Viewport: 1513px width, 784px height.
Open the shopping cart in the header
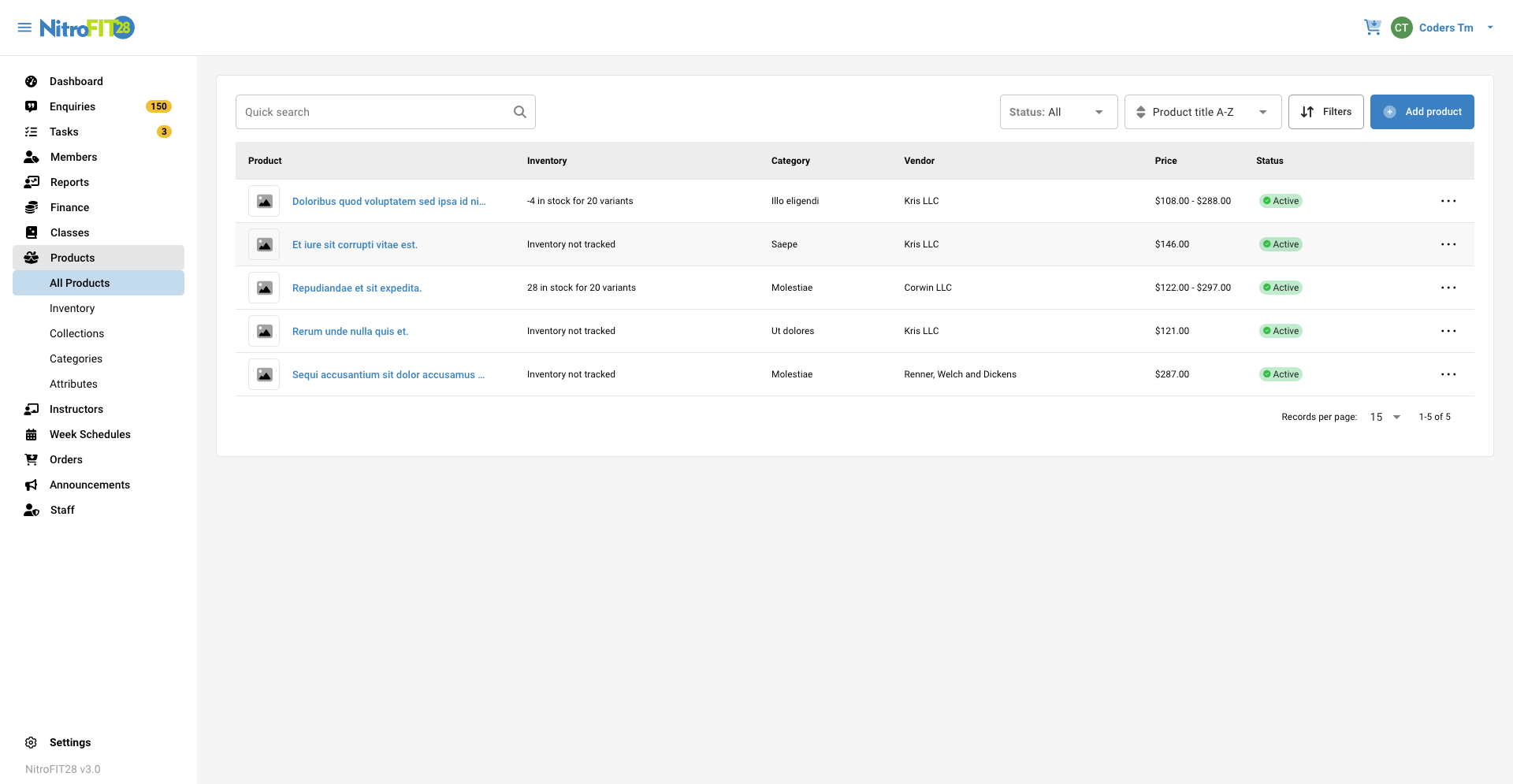[1373, 27]
